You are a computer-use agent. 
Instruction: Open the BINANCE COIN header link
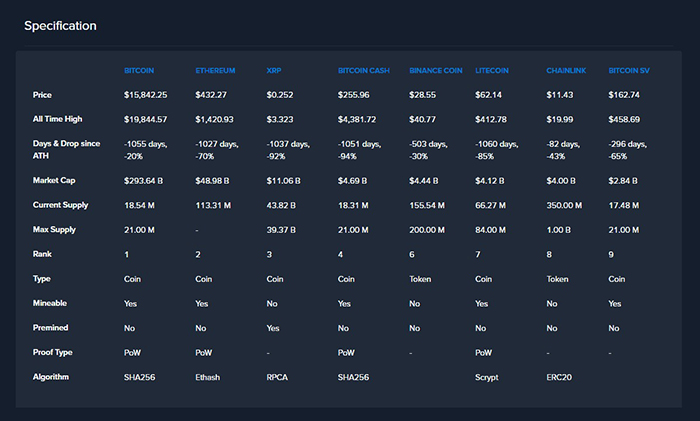[x=436, y=71]
